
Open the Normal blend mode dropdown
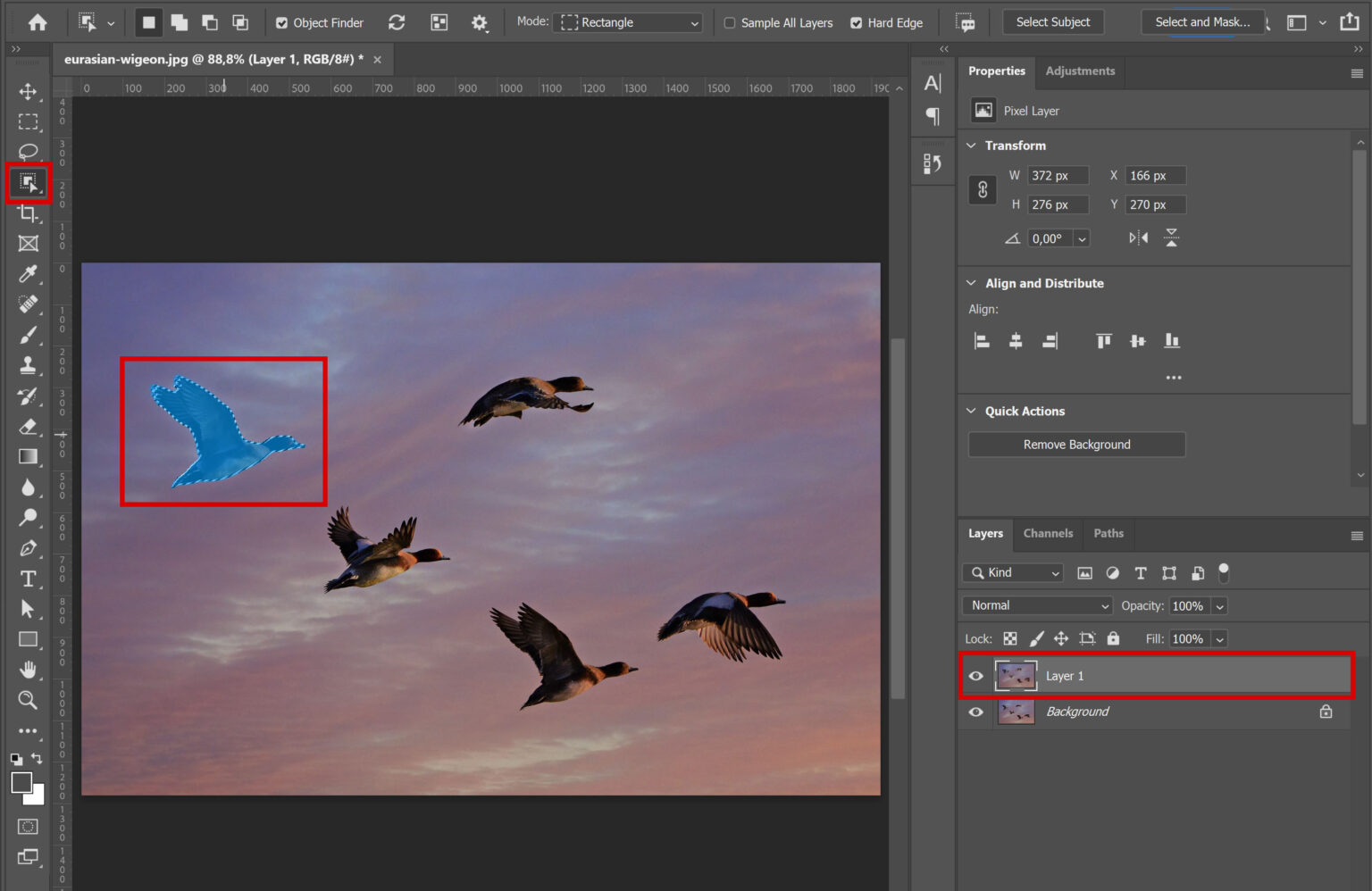[1036, 605]
